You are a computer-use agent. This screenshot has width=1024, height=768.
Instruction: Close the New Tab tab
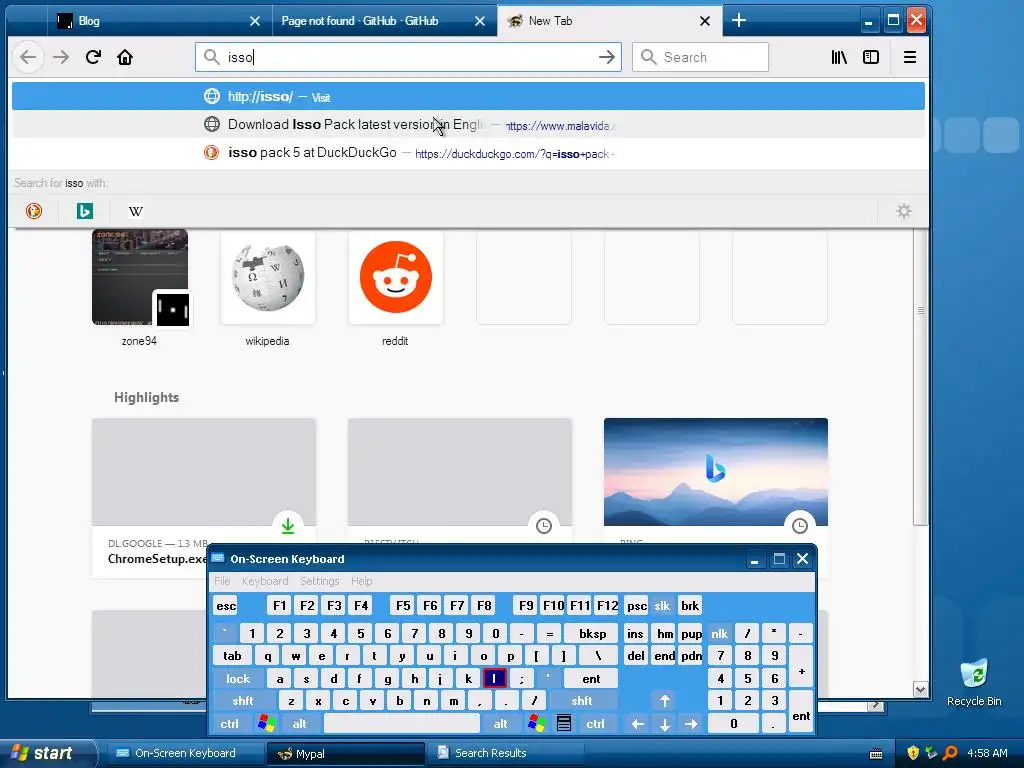(705, 21)
